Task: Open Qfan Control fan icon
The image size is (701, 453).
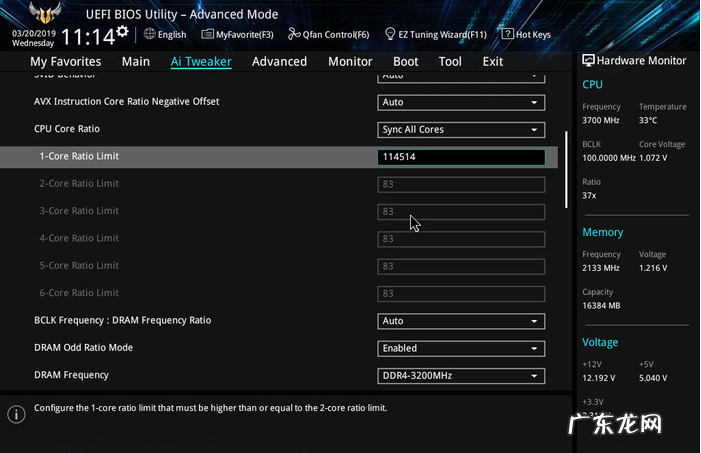Action: click(294, 34)
